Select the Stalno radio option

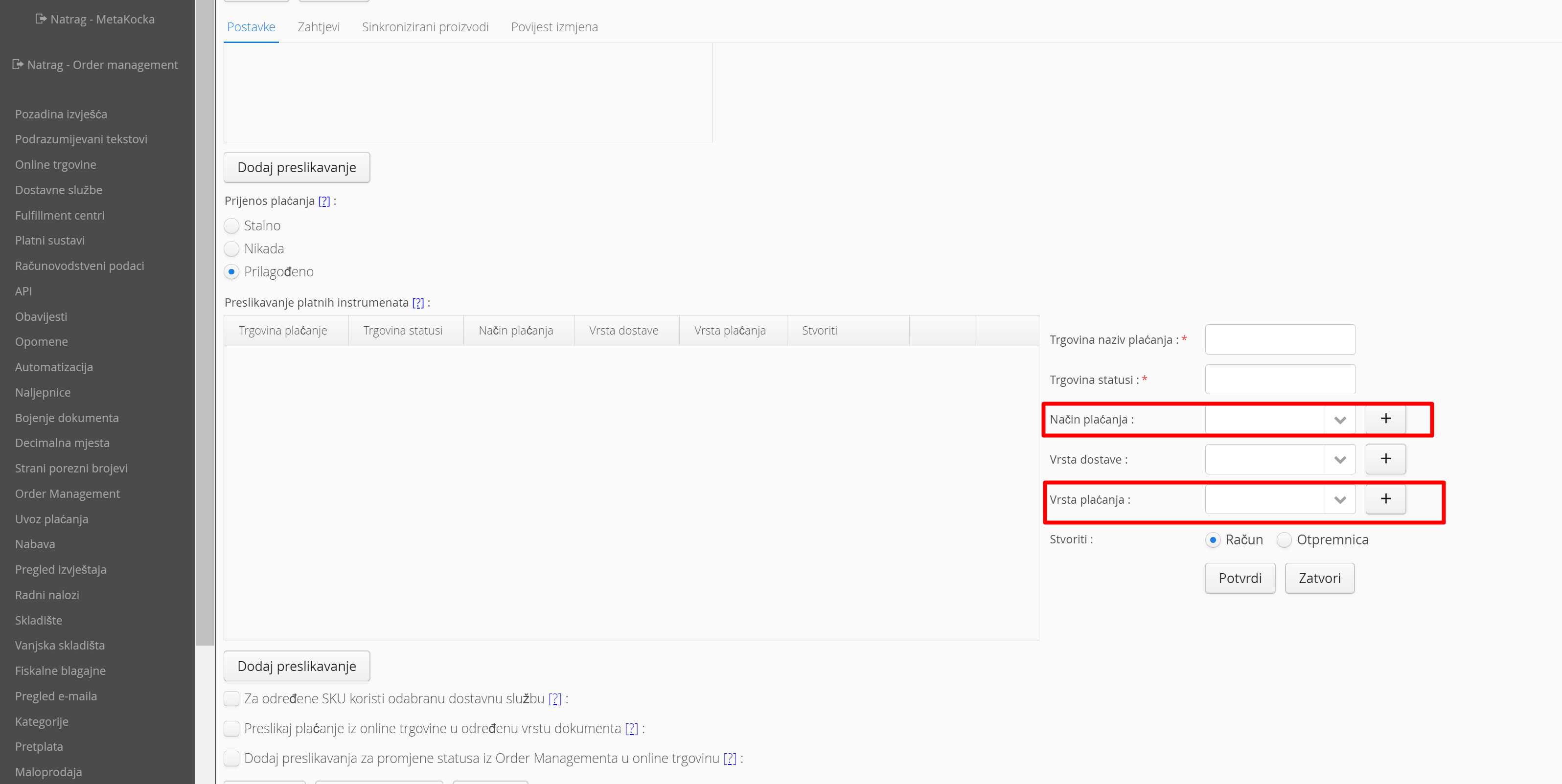coord(231,226)
